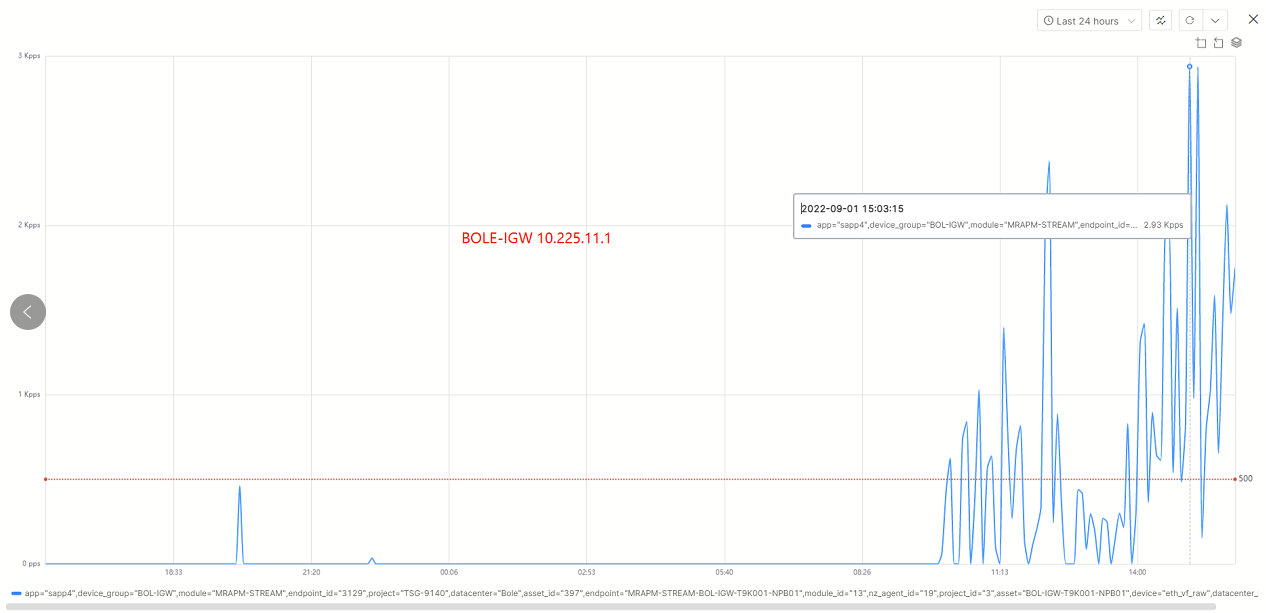Activate the area zoom selection tool

pos(1201,43)
